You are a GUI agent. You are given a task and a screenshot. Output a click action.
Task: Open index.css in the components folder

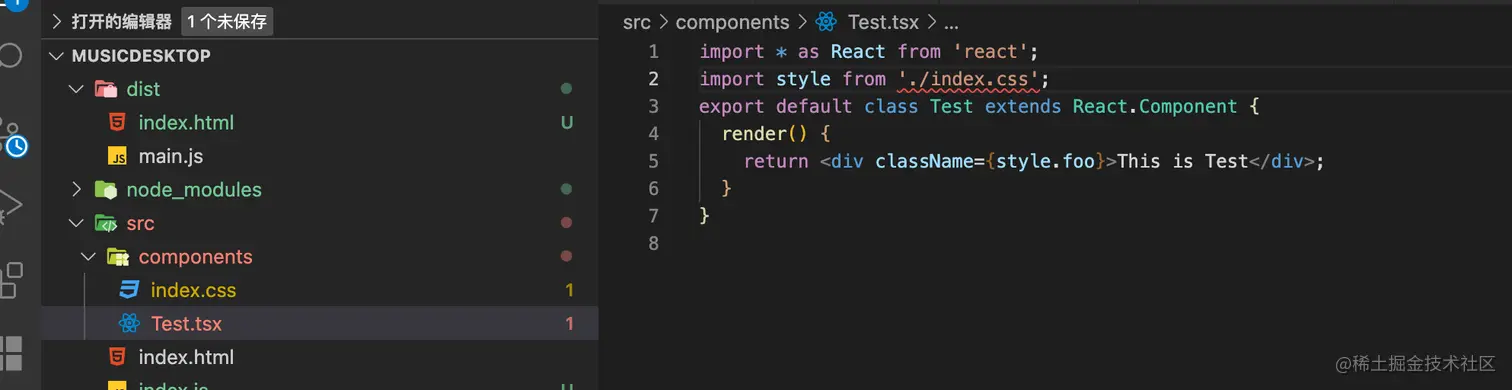tap(193, 291)
